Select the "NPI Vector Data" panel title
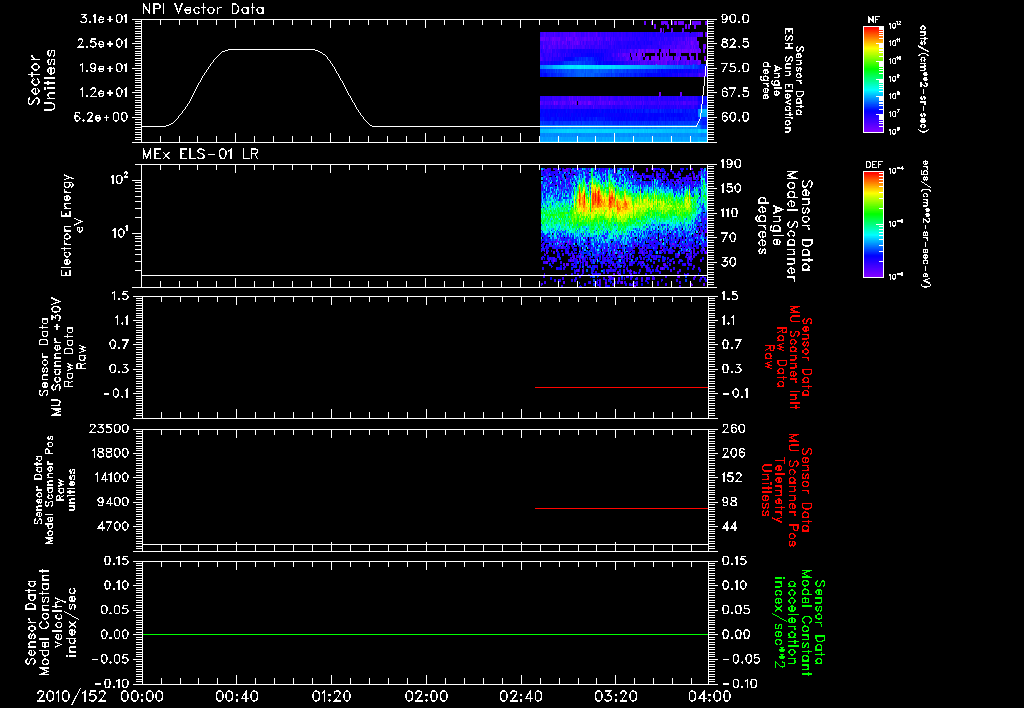 (x=203, y=9)
